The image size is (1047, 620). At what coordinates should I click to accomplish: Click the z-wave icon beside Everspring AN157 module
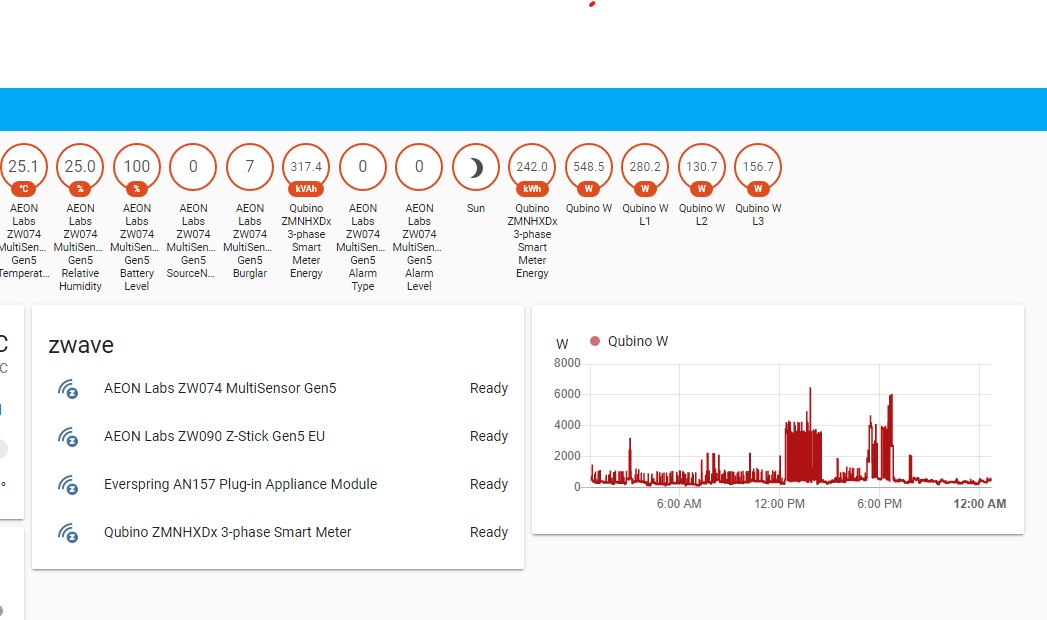click(x=67, y=485)
